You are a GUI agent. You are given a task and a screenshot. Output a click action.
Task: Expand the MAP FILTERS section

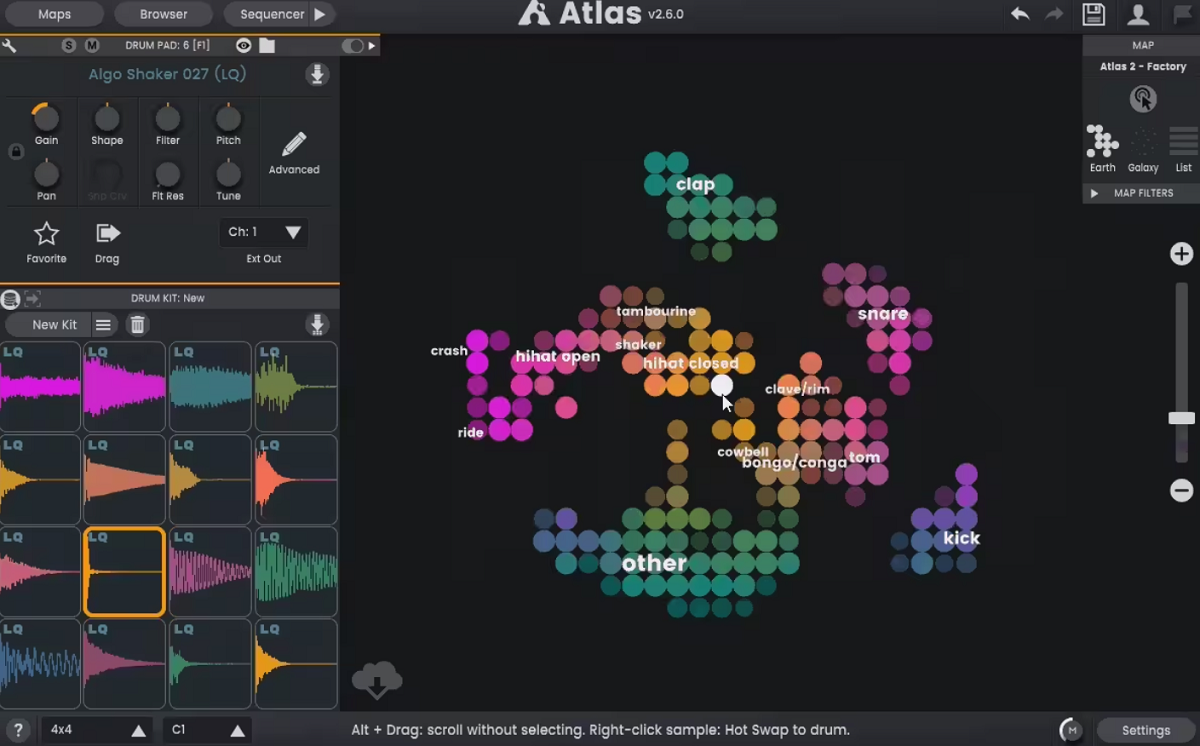click(x=1141, y=193)
